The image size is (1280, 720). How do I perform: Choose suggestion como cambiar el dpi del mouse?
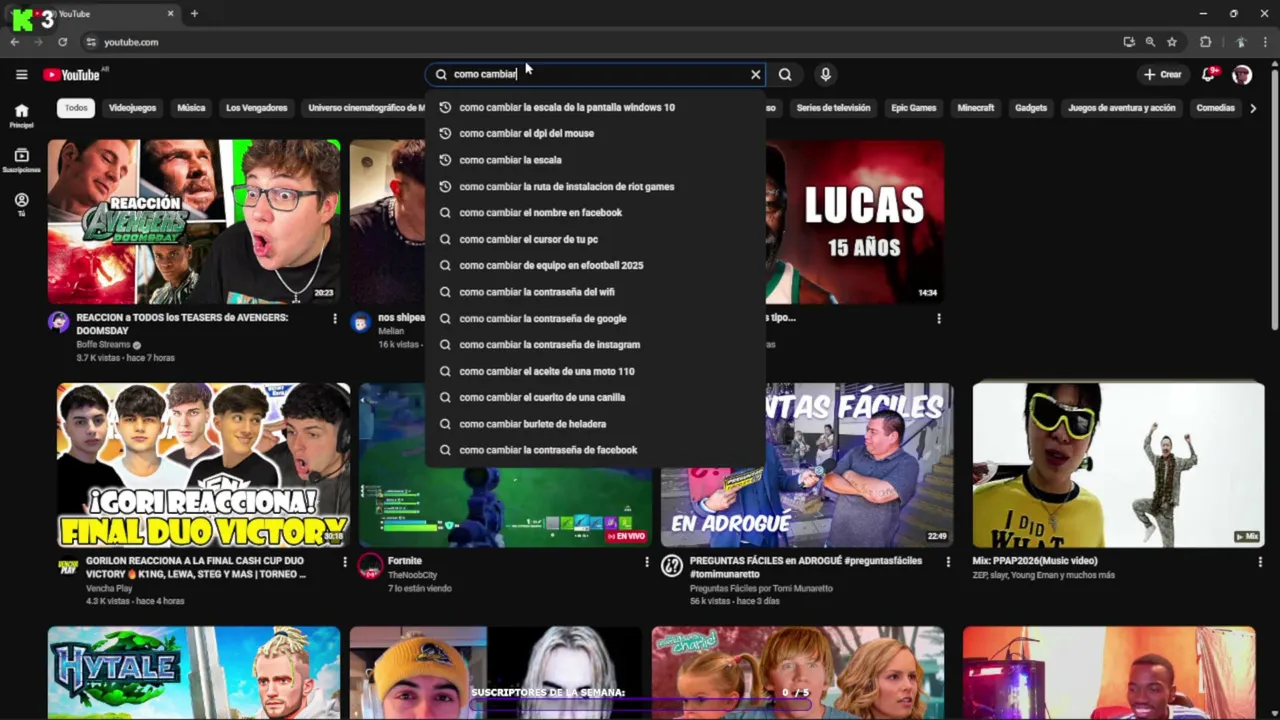(595, 133)
